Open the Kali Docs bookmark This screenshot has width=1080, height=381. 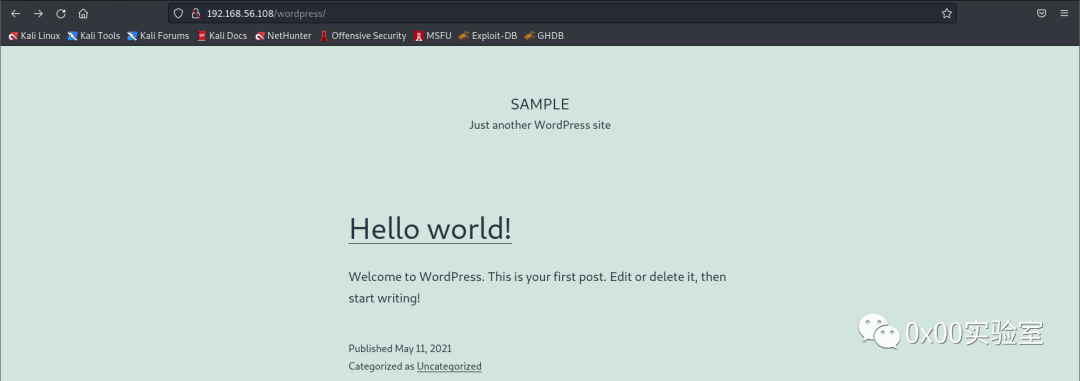pyautogui.click(x=222, y=36)
